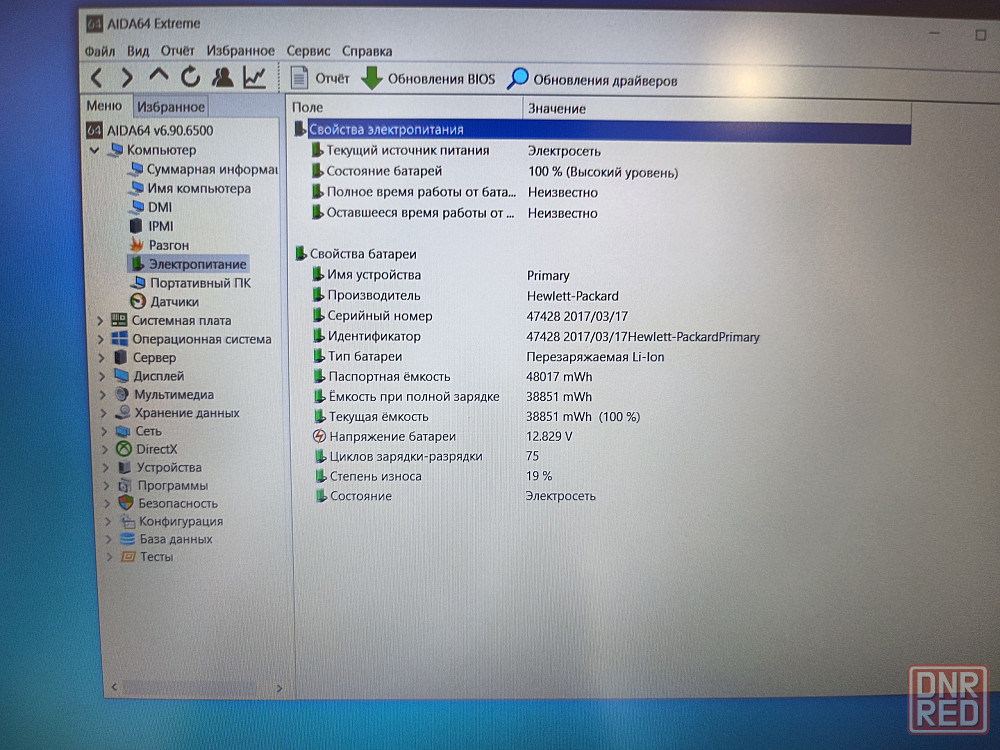
Task: Select Датчики in the tree
Action: coord(174,301)
